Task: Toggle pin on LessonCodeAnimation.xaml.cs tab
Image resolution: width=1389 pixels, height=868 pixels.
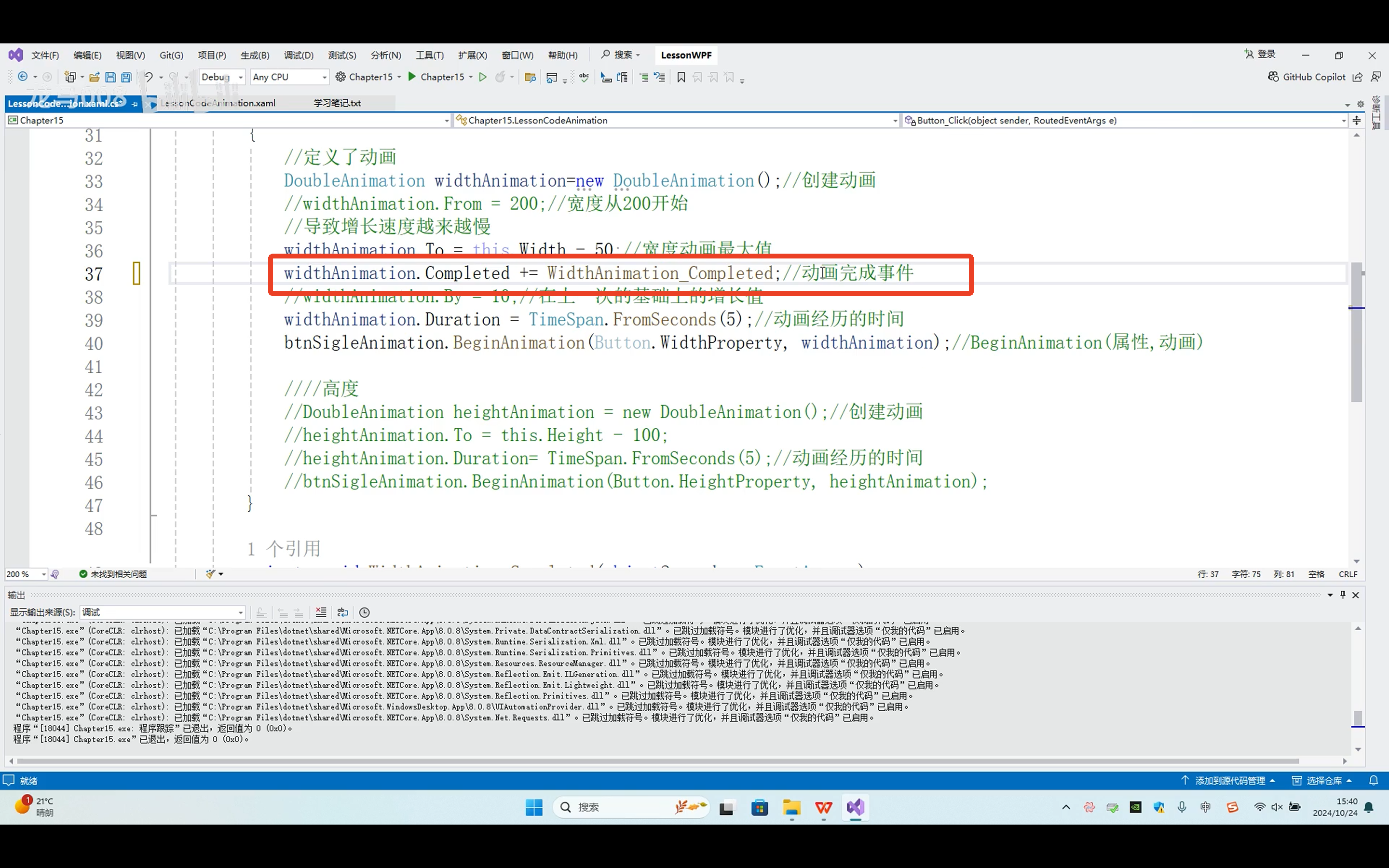Action: [135, 104]
